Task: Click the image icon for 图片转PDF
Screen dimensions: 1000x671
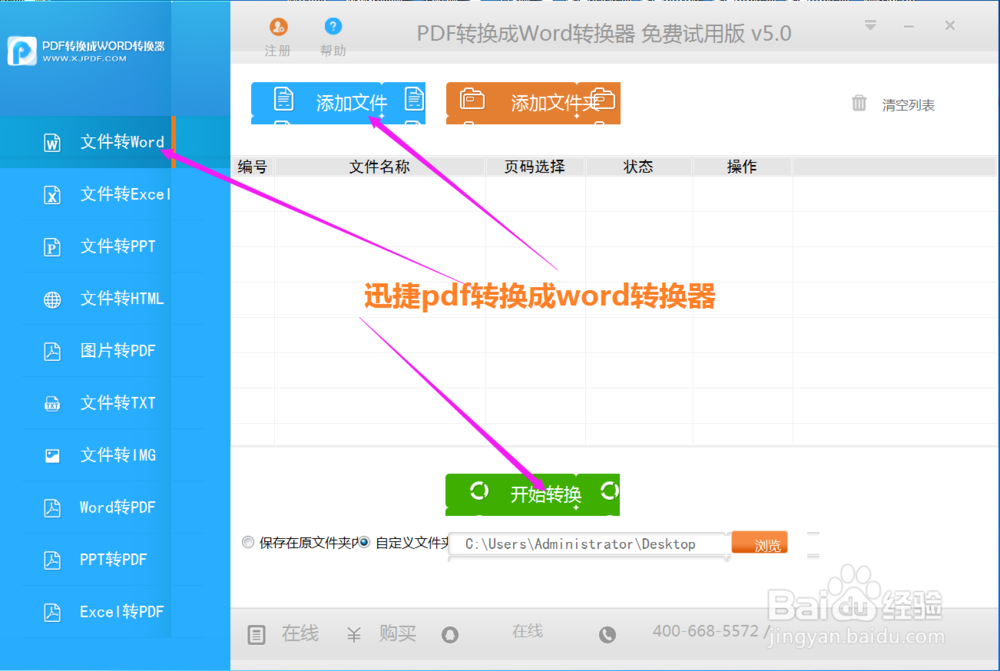Action: (x=51, y=351)
